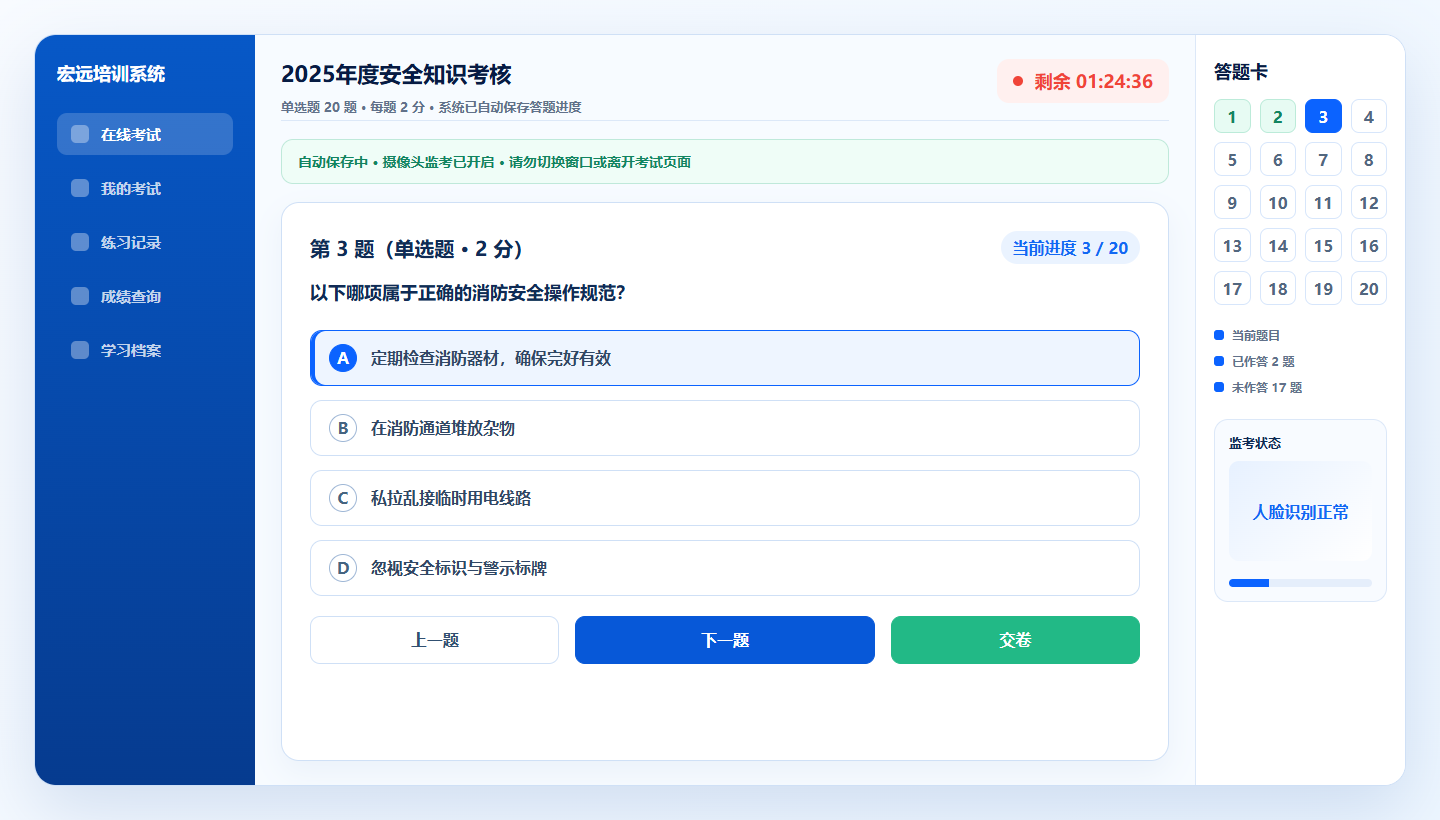Go to 练习记录 page
Screen dimensions: 1440x820
(145, 242)
